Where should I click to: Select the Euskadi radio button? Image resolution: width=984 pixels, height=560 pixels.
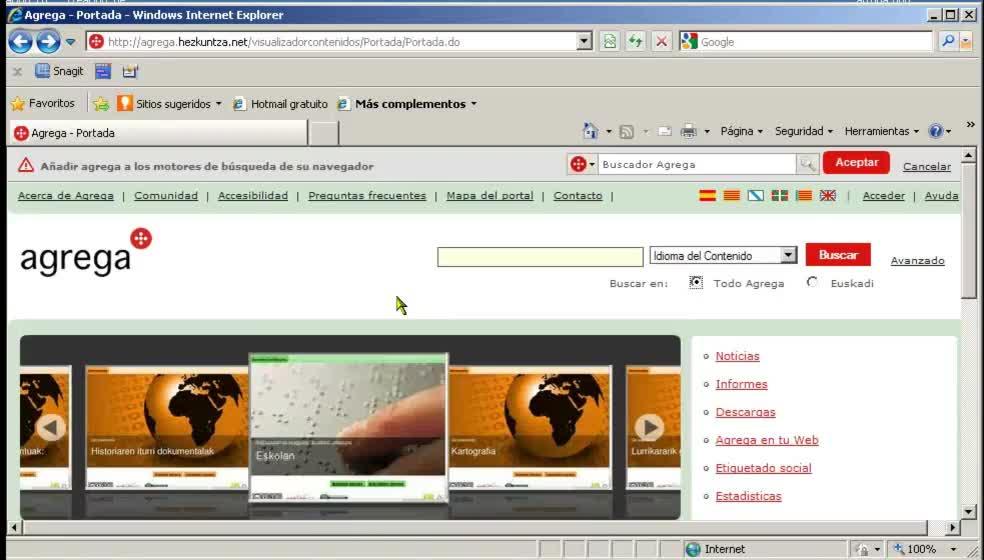click(x=813, y=283)
